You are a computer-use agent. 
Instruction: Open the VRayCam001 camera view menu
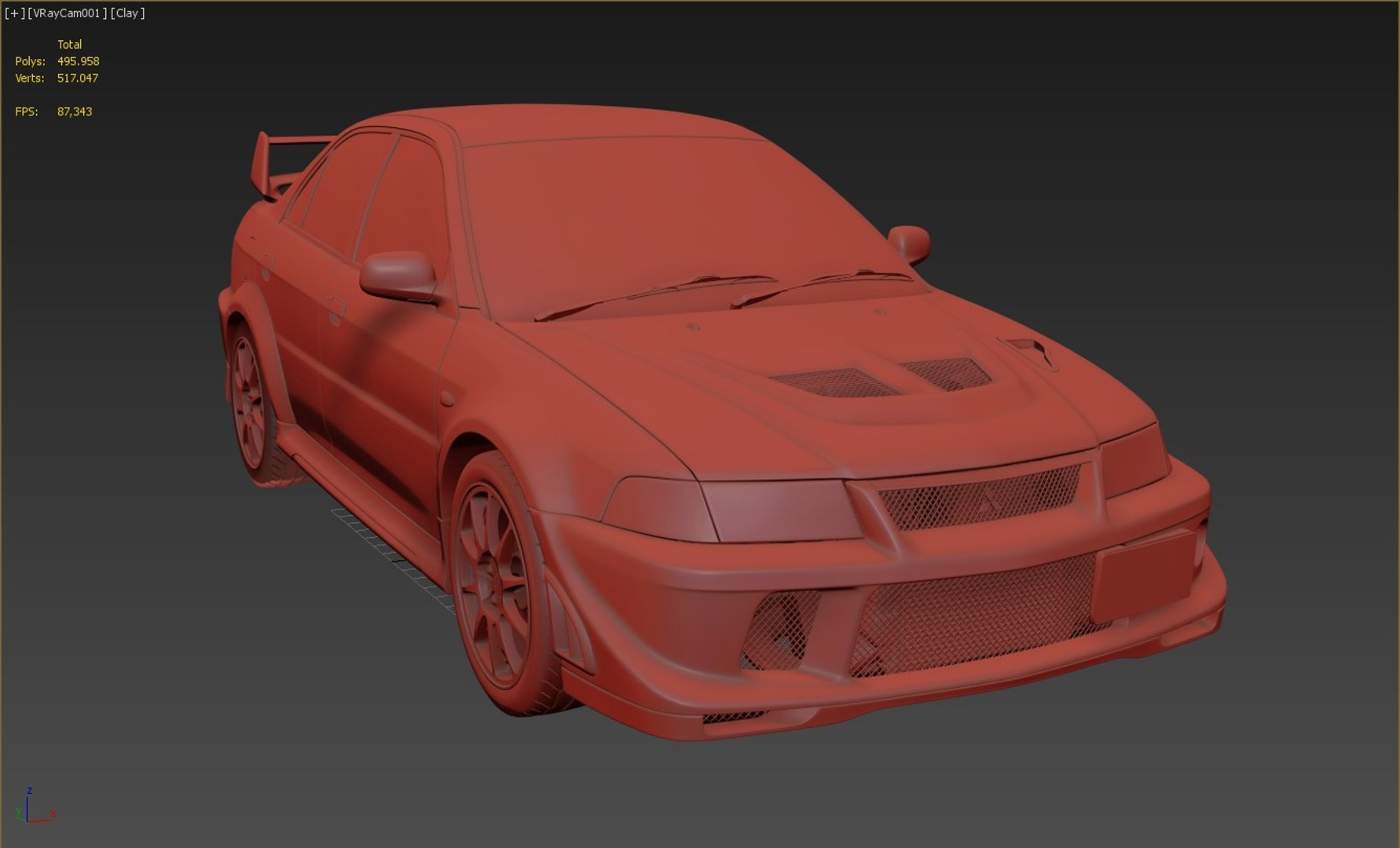[x=67, y=13]
